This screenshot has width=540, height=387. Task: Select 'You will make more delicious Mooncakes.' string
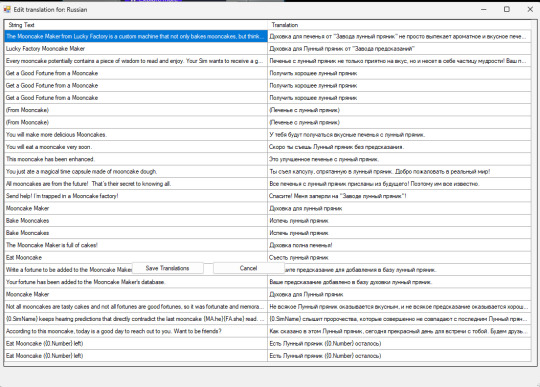(136, 135)
